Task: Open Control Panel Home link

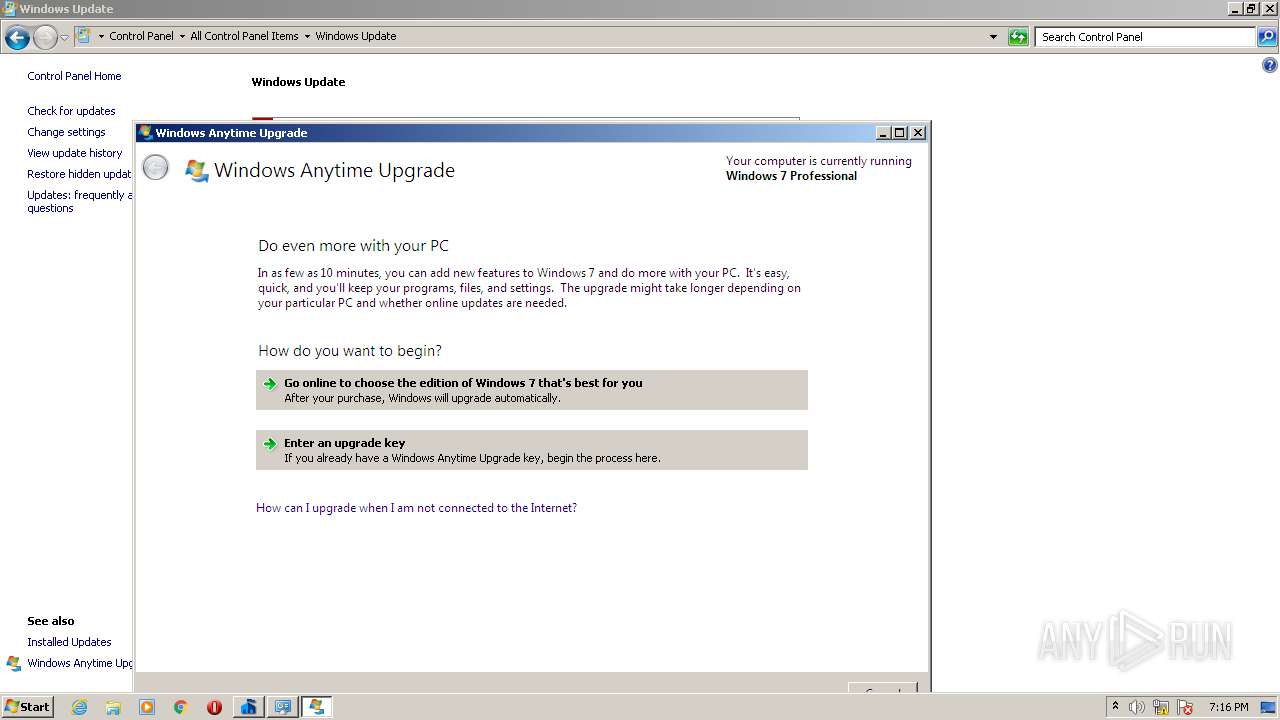Action: 74,76
